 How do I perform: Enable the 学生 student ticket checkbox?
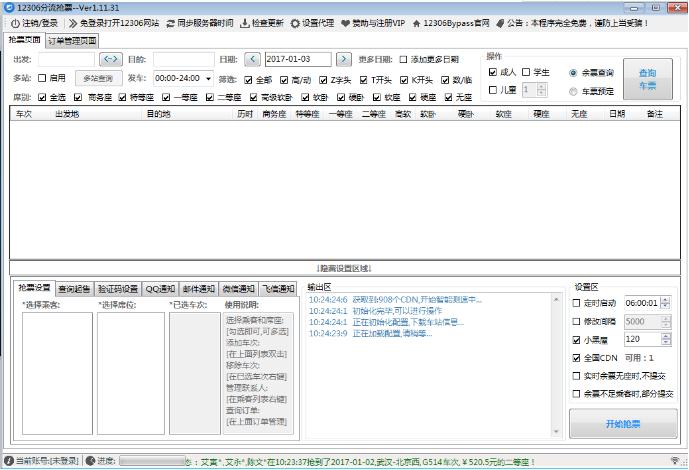click(526, 72)
